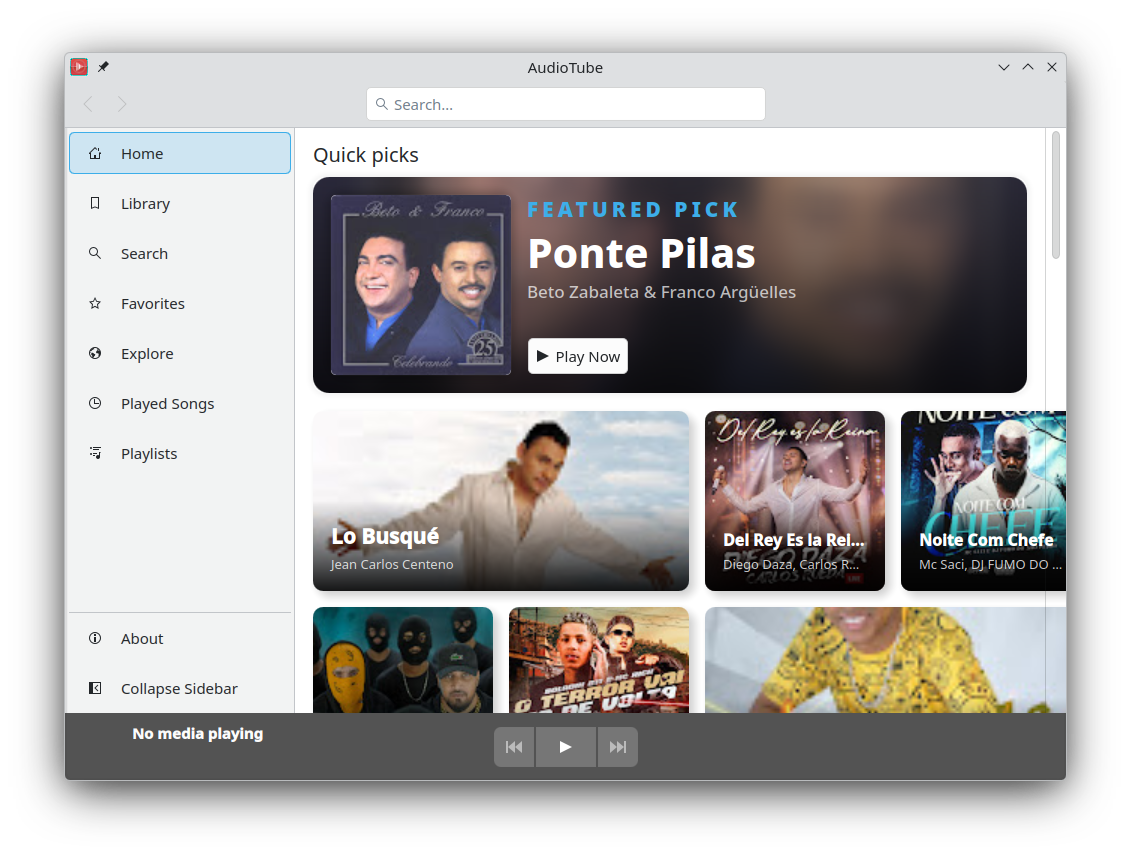Click the skip to previous track icon
Image resolution: width=1131 pixels, height=857 pixels.
514,747
